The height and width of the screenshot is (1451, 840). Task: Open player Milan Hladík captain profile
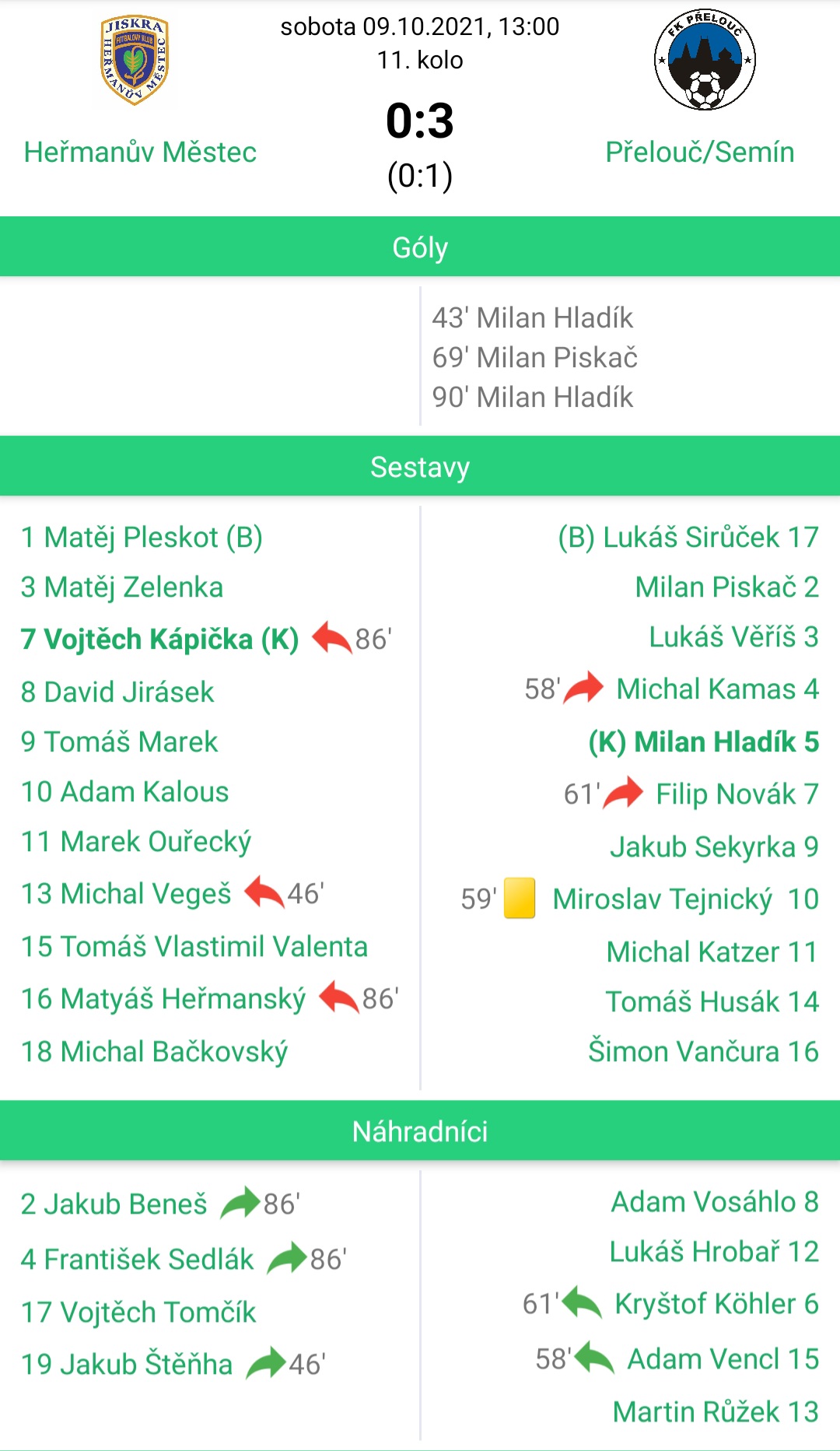tap(704, 741)
